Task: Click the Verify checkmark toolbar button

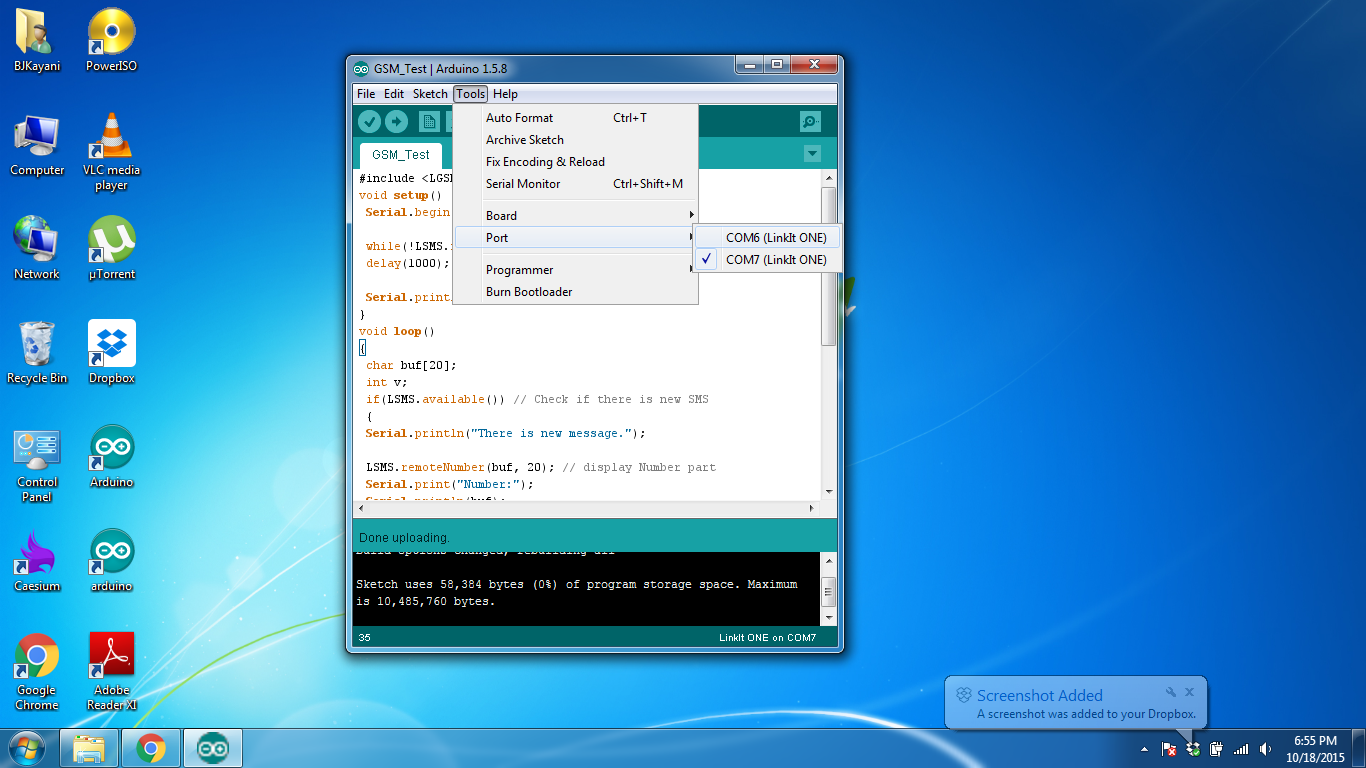Action: coord(370,122)
